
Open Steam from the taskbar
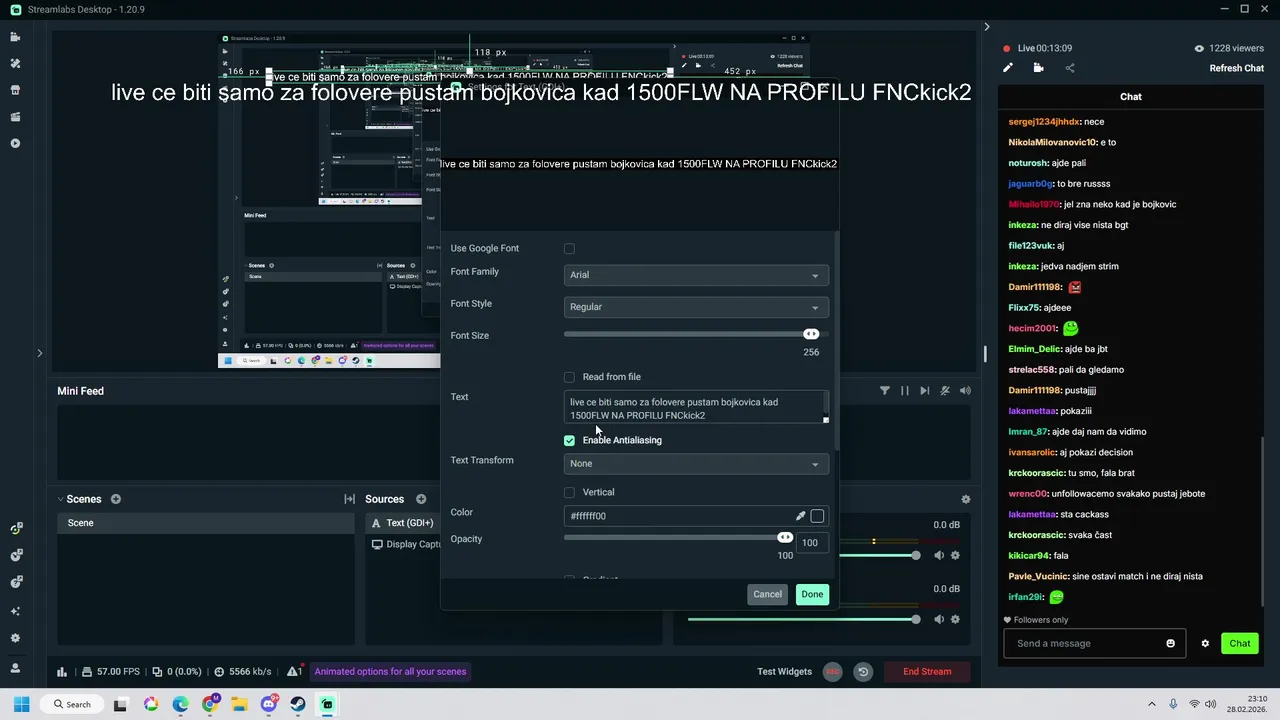(x=298, y=704)
